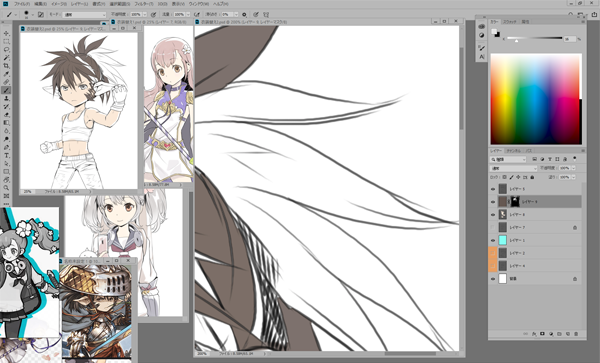Switch to the チャンネル tab

[x=514, y=151]
